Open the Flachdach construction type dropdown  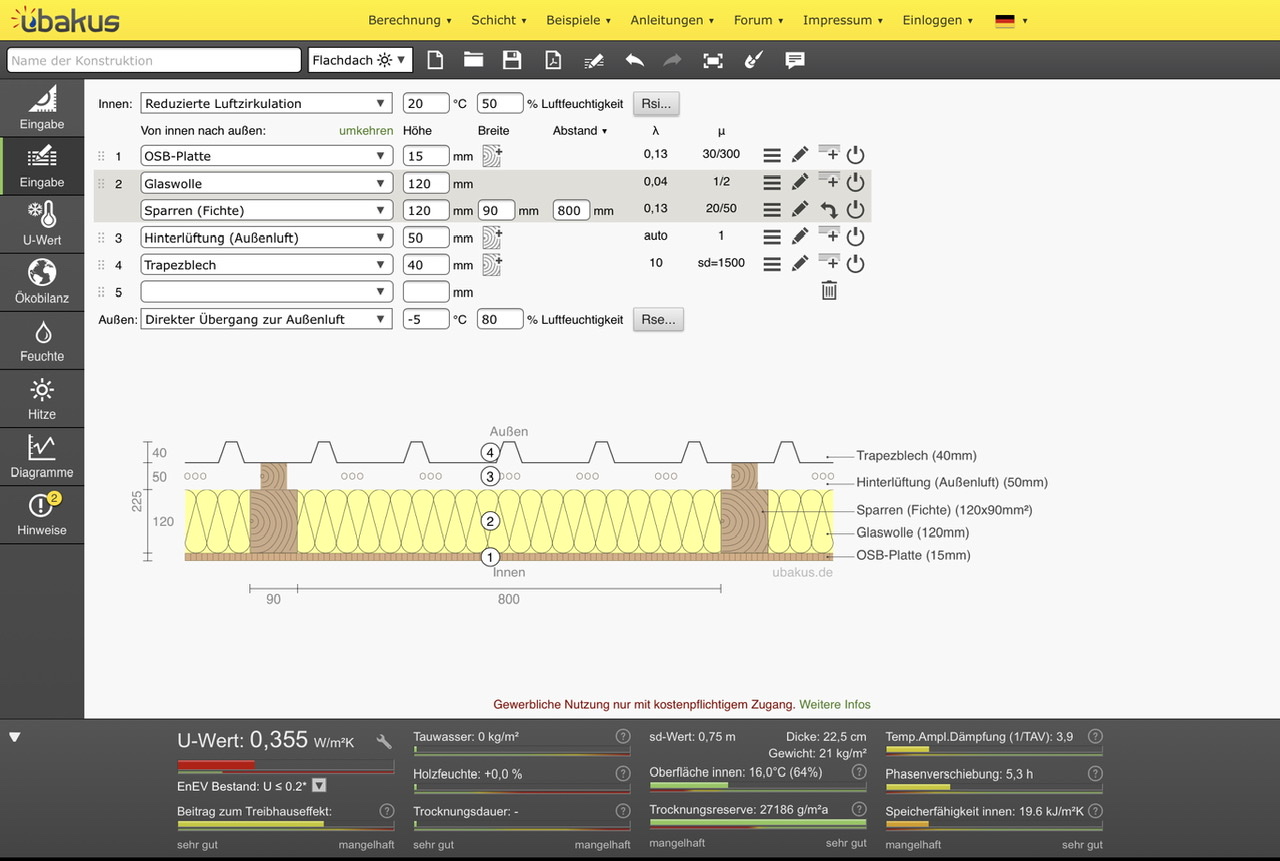coord(360,60)
